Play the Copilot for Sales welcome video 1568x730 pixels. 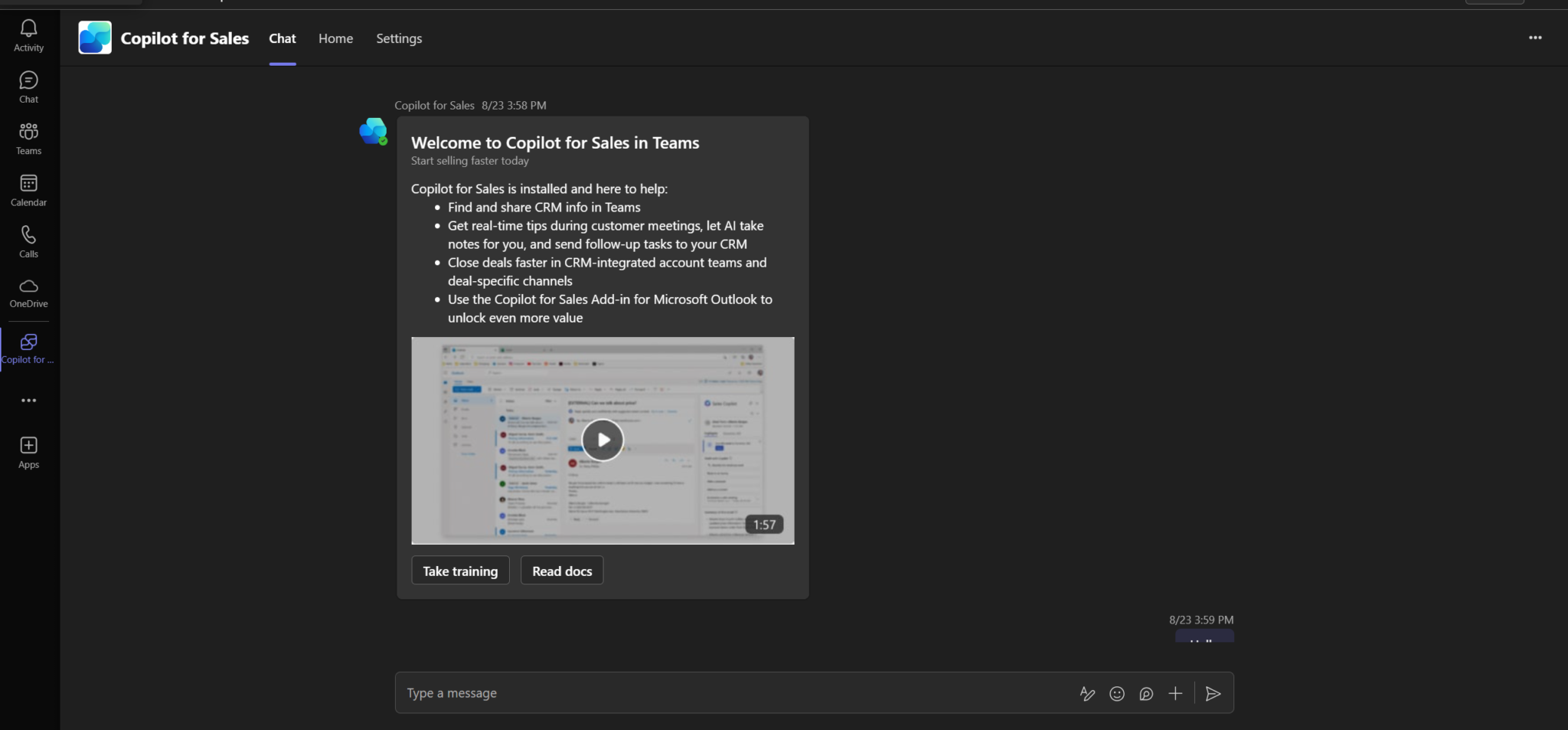(602, 440)
